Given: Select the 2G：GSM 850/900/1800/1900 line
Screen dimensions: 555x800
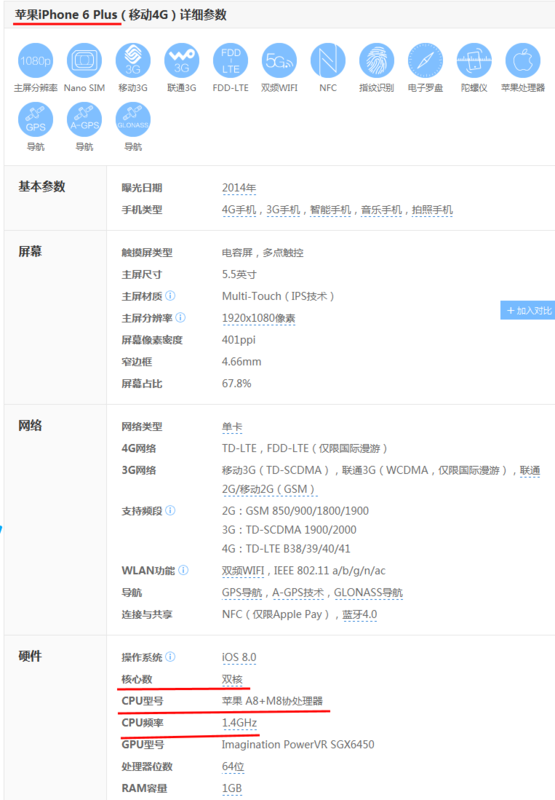Looking at the screenshot, I should tap(295, 511).
